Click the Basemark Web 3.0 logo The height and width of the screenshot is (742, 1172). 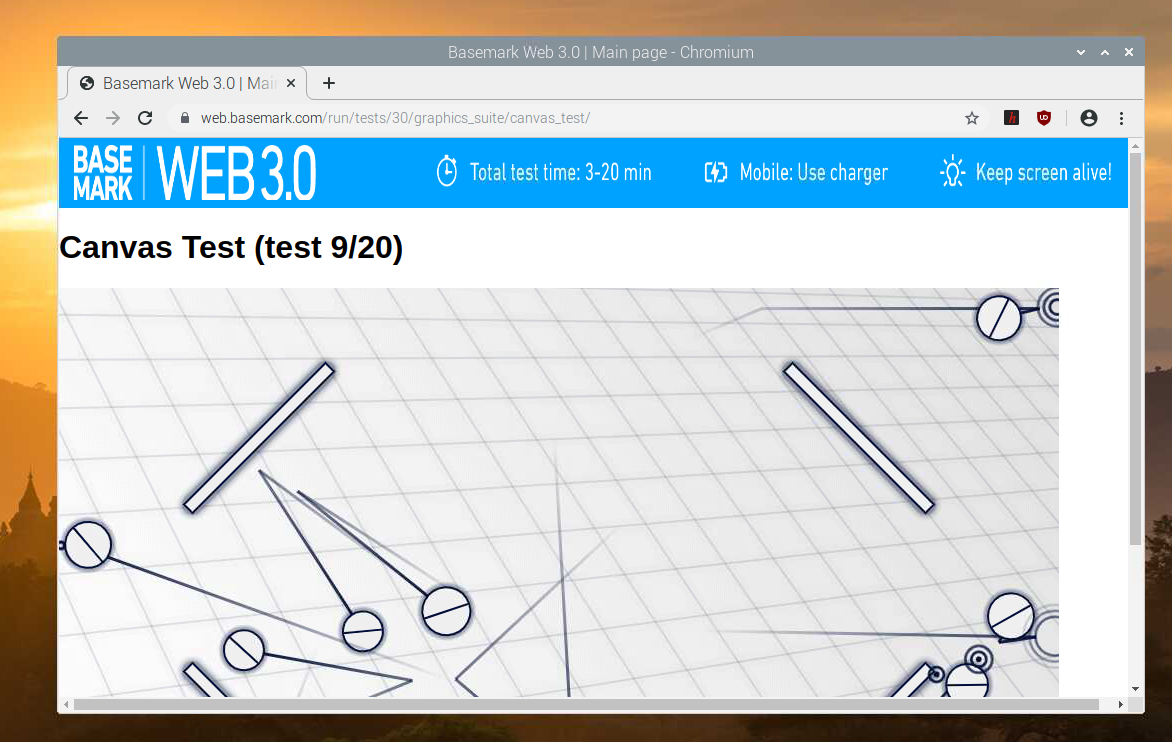194,173
